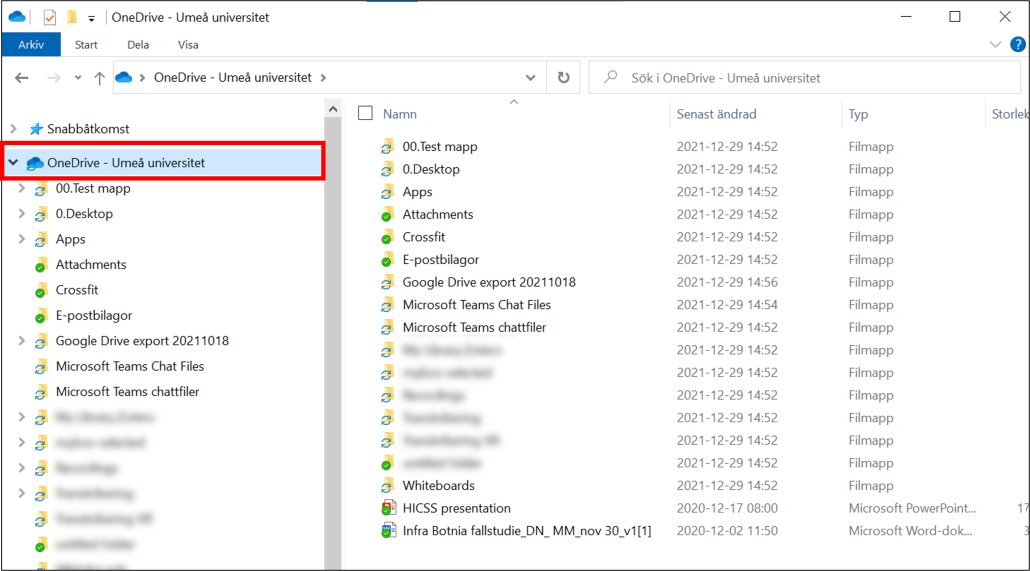The width and height of the screenshot is (1030, 571).
Task: Click the date 2021-12-29 14:56
Action: pyautogui.click(x=727, y=282)
